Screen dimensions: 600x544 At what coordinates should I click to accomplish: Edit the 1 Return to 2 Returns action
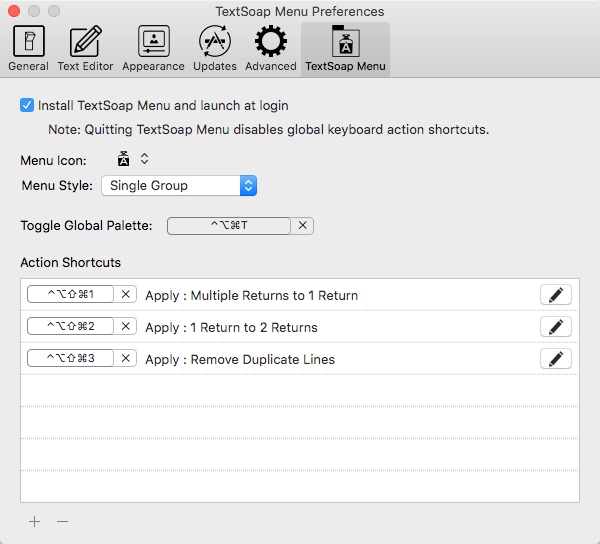(555, 327)
